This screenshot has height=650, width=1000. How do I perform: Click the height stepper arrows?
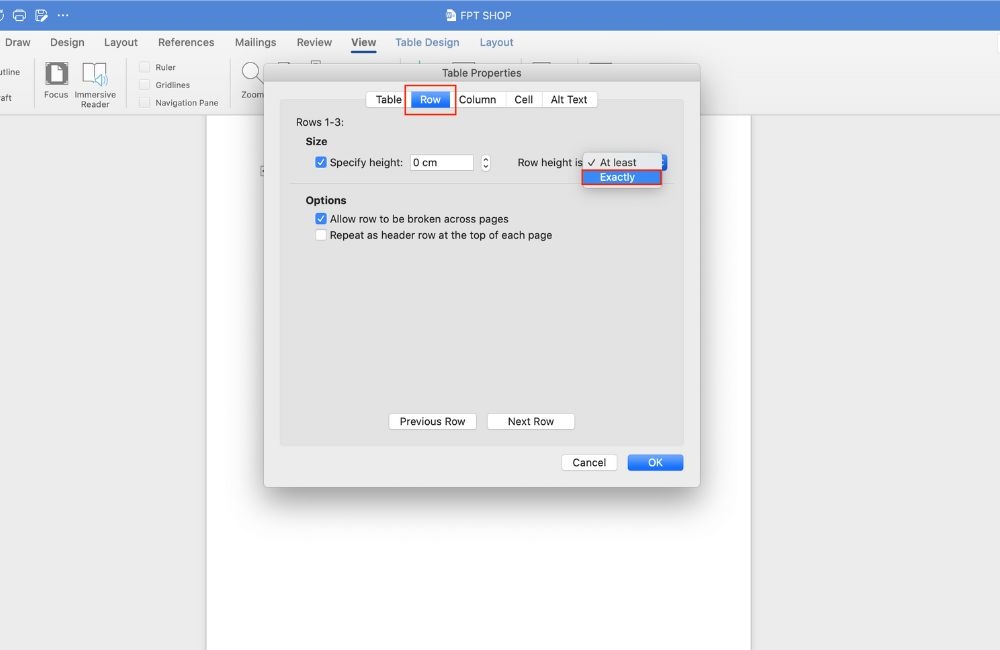tap(485, 163)
